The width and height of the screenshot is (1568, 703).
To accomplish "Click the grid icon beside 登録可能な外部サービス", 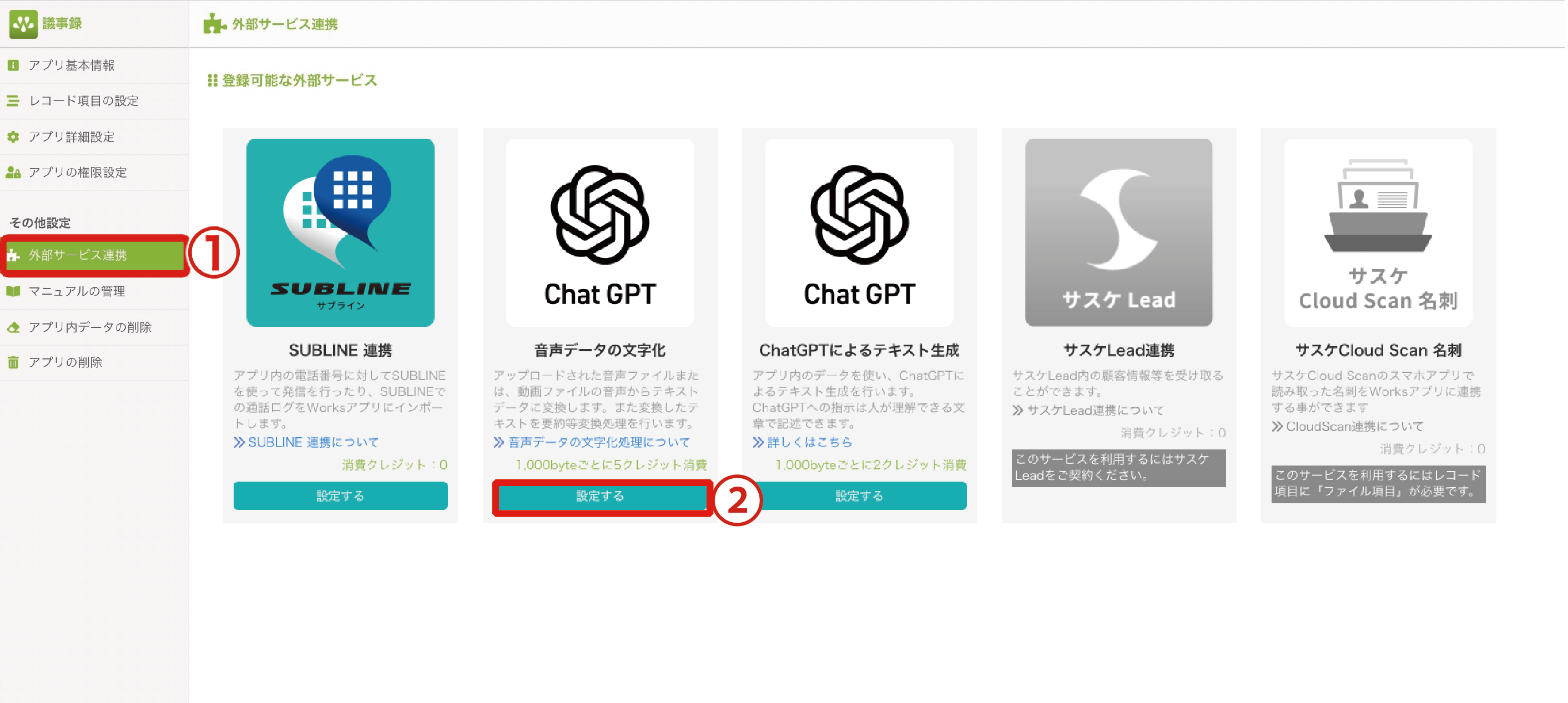I will pos(213,80).
